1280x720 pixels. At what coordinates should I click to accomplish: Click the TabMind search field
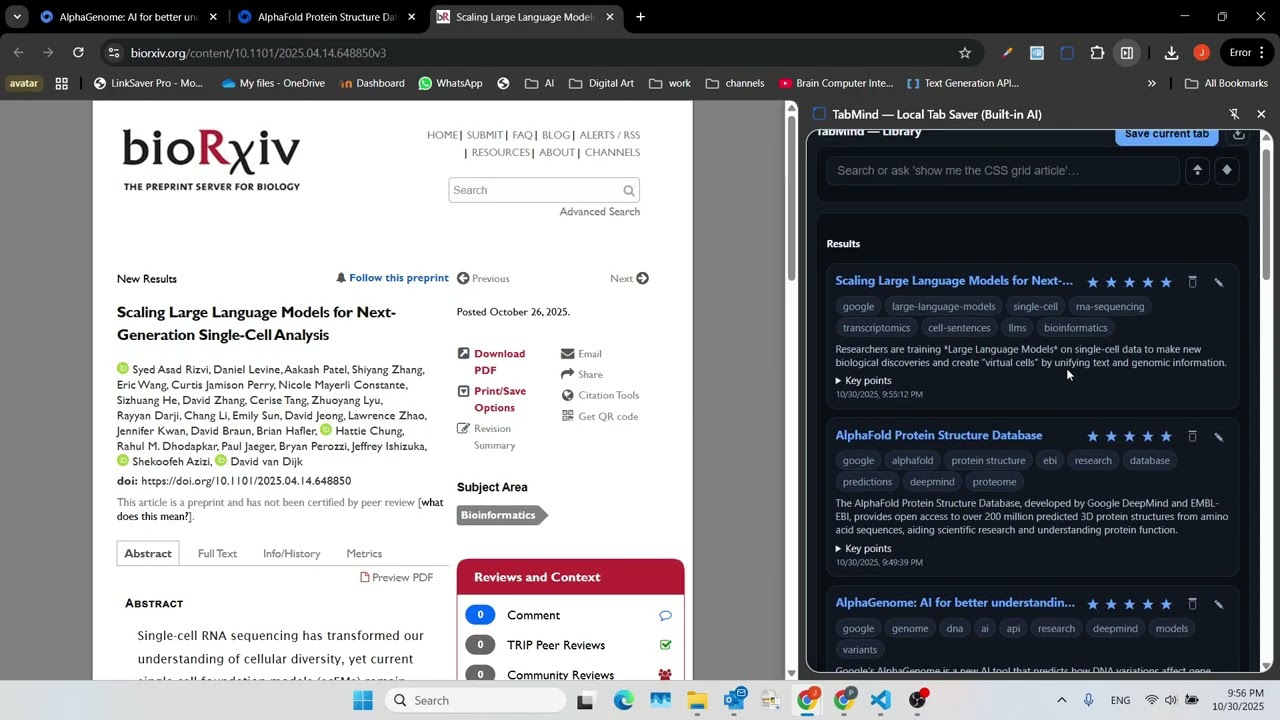[1003, 170]
